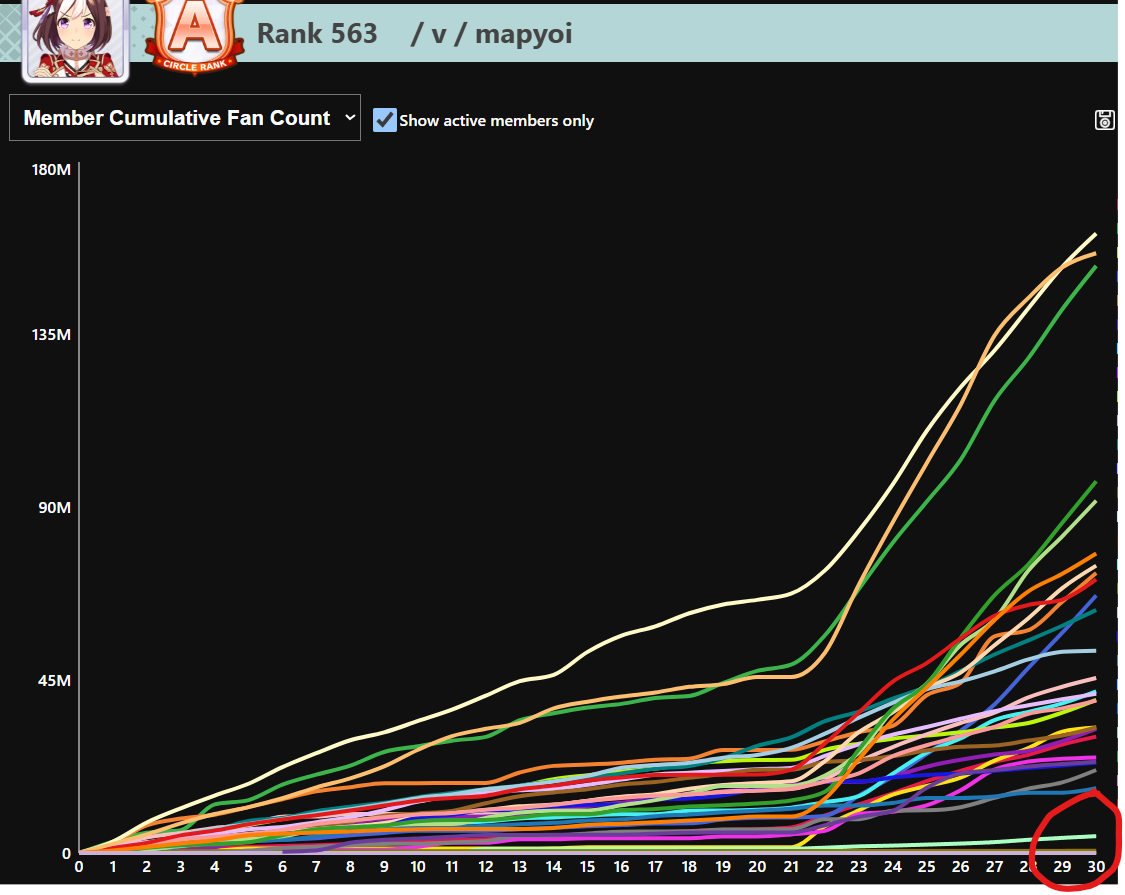The image size is (1125, 895).
Task: Click the 45M y-axis label
Action: 55,680
